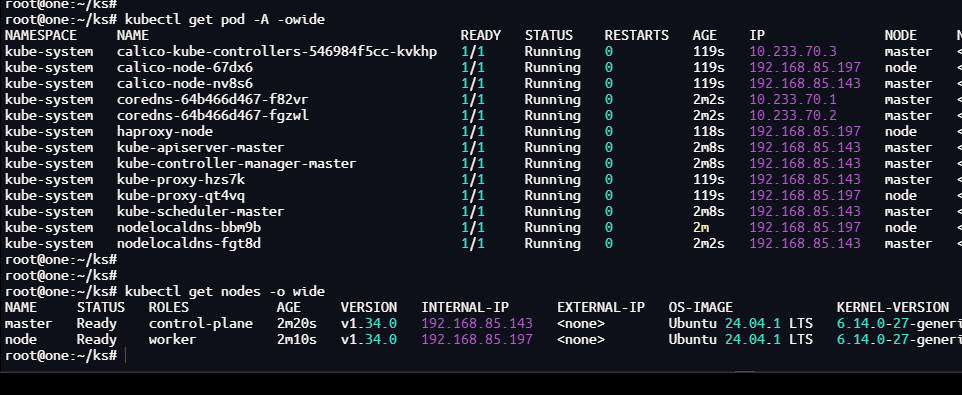Select kube-controller-manager-master pod name

pos(236,164)
